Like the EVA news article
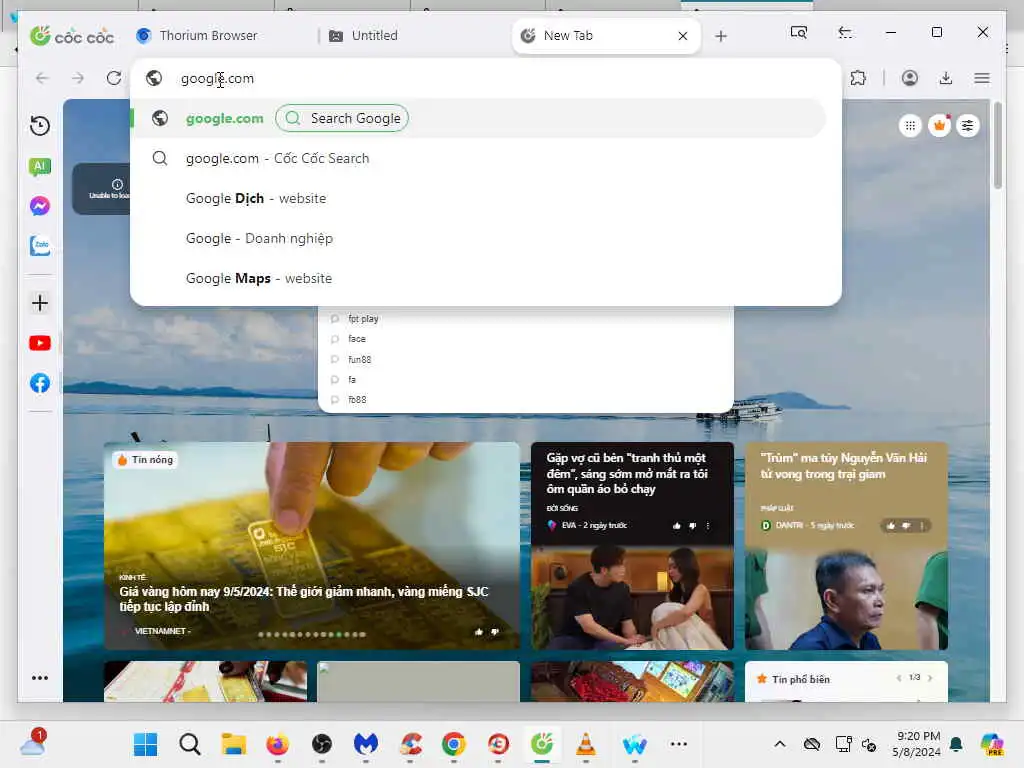Viewport: 1024px width, 768px height. 677,525
